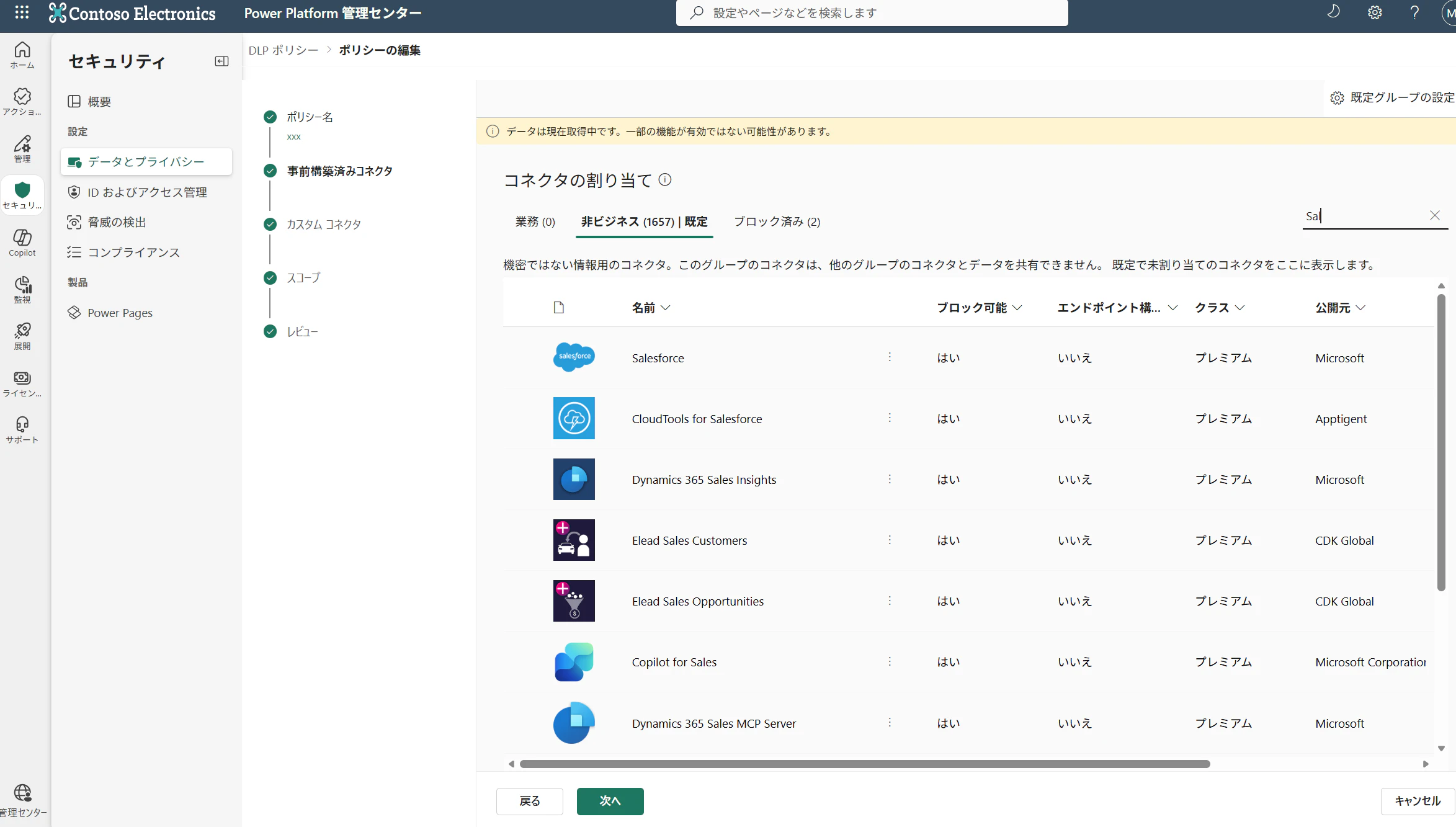The width and height of the screenshot is (1456, 827).
Task: Select the Dynamics 365 Sales MCP Server name
Action: (713, 723)
